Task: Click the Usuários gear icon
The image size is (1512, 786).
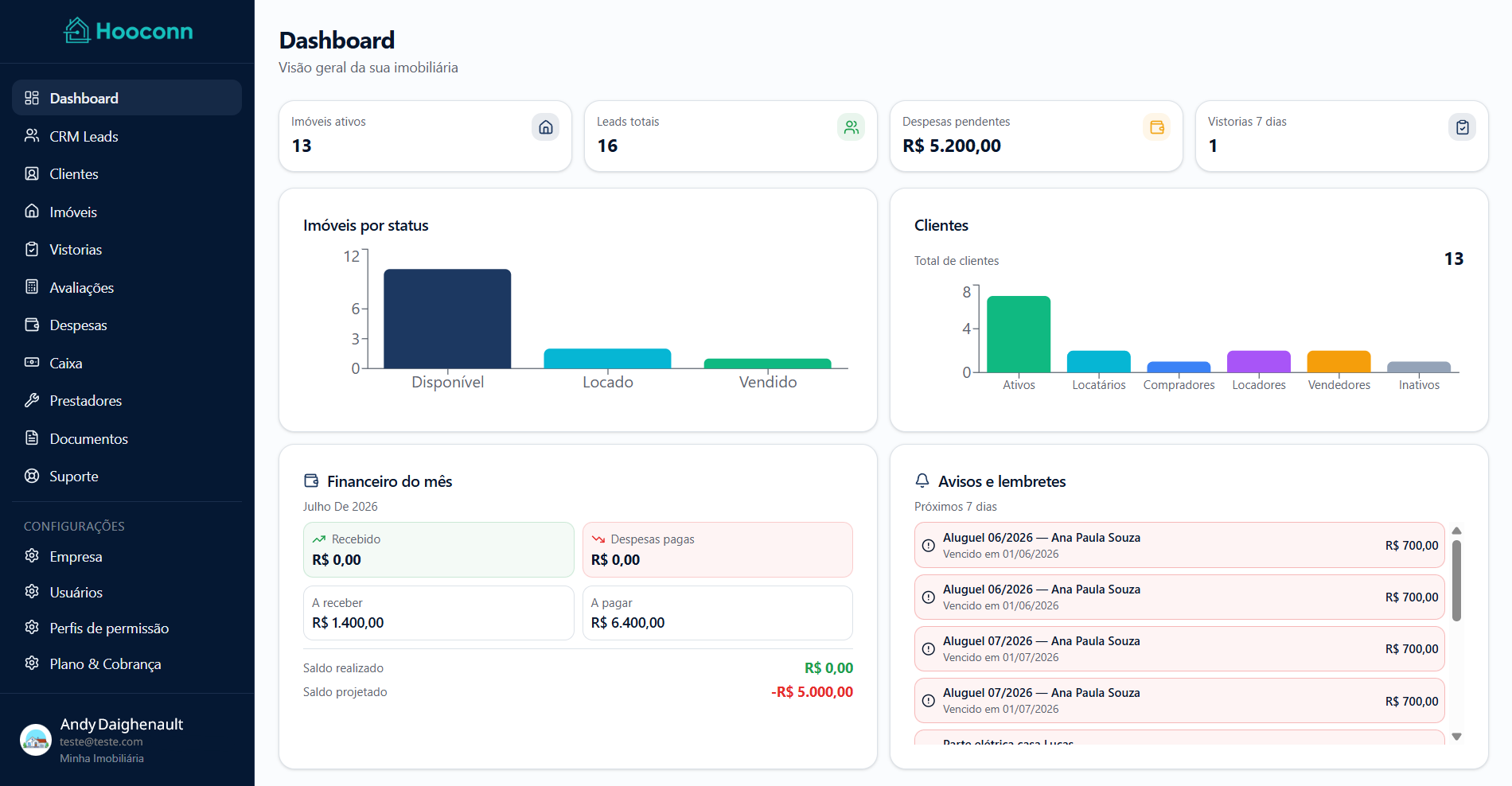Action: coord(32,592)
